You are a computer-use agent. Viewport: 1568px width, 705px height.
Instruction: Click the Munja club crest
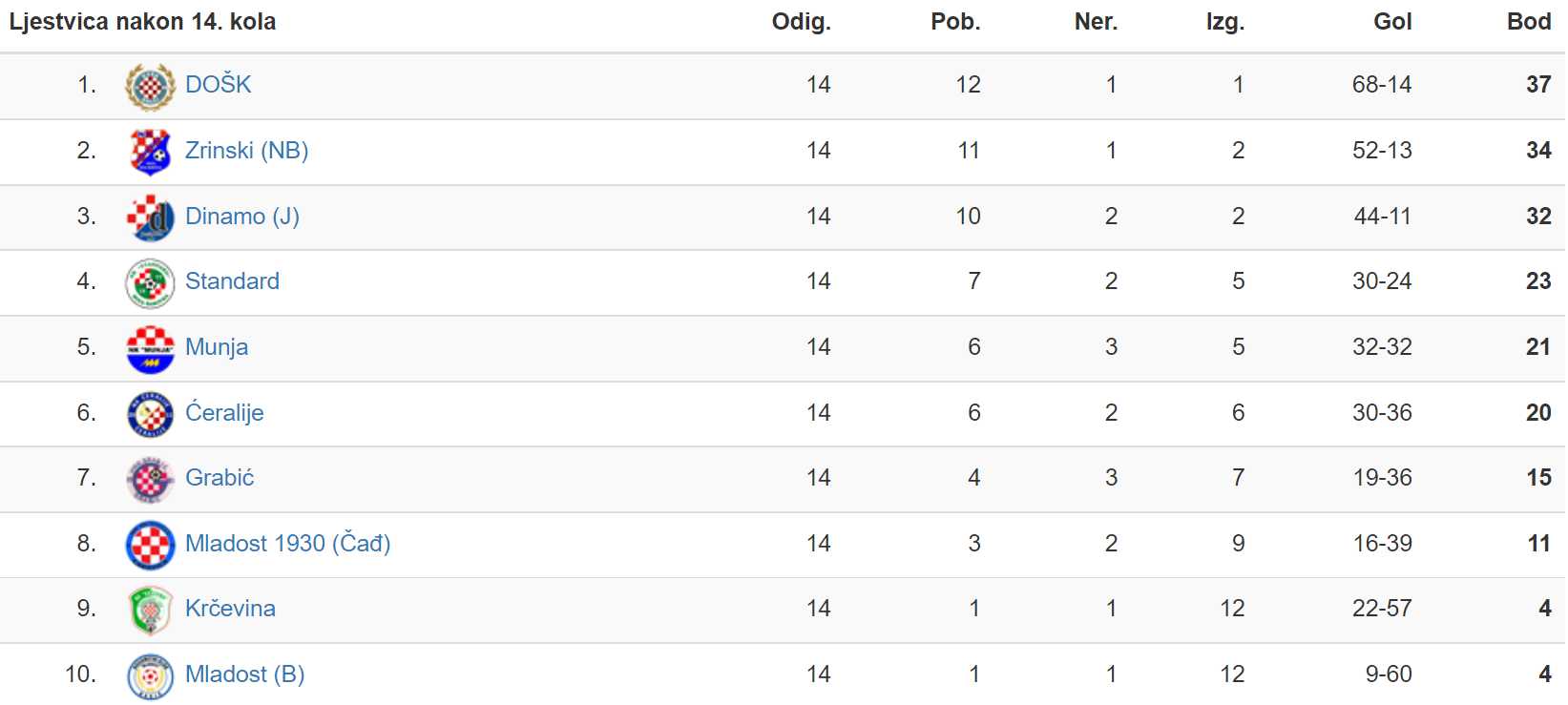(x=151, y=349)
